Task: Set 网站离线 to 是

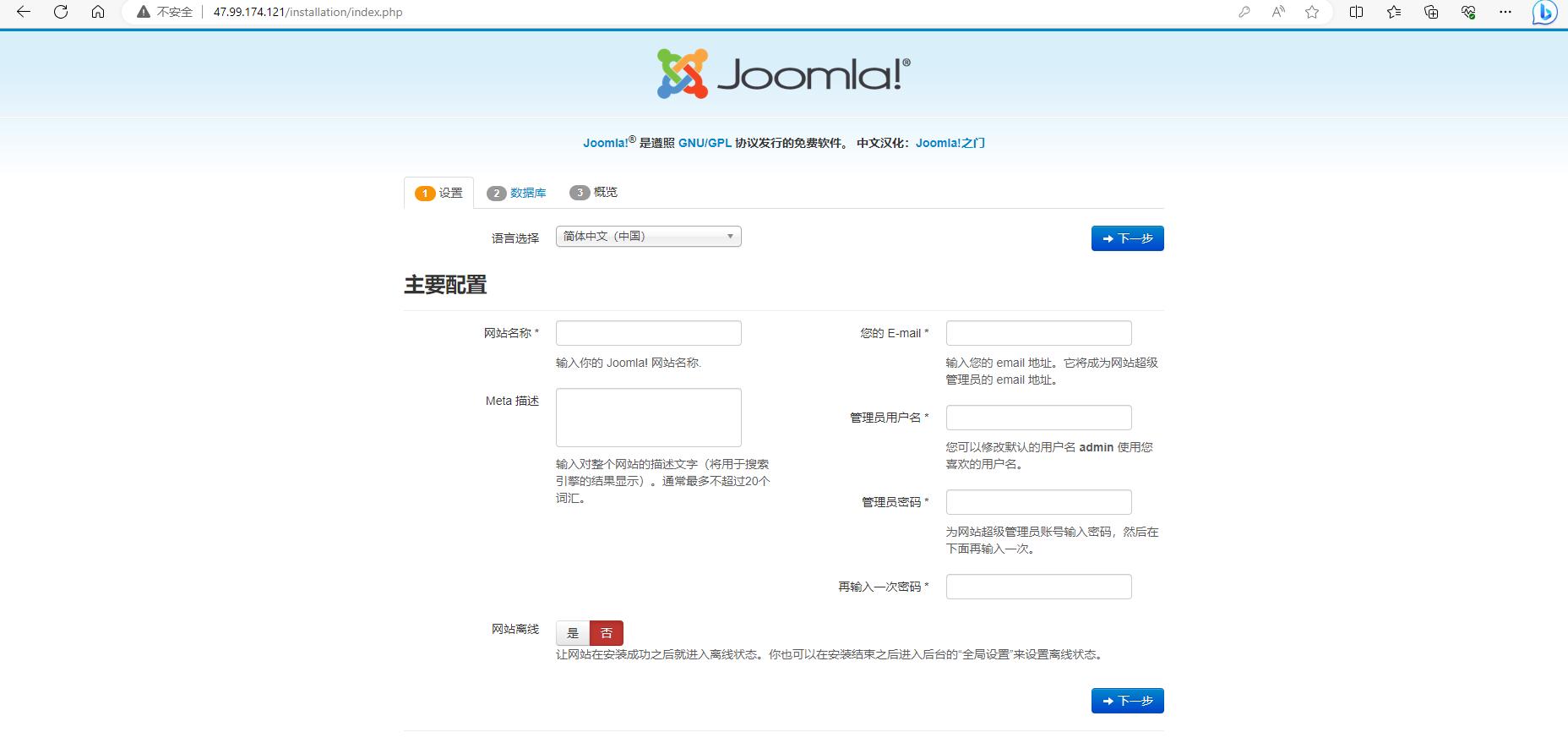Action: point(573,633)
